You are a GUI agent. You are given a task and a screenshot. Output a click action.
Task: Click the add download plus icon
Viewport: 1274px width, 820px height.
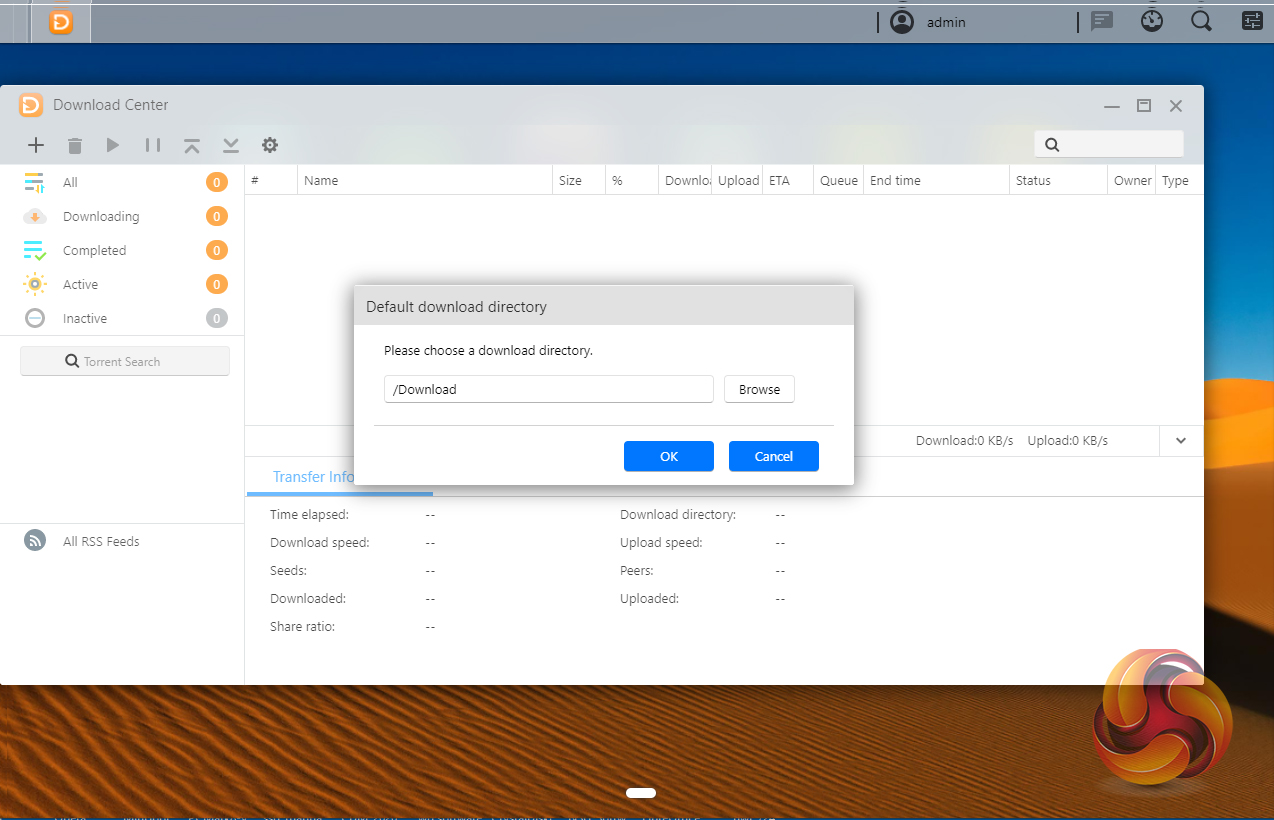tap(36, 145)
